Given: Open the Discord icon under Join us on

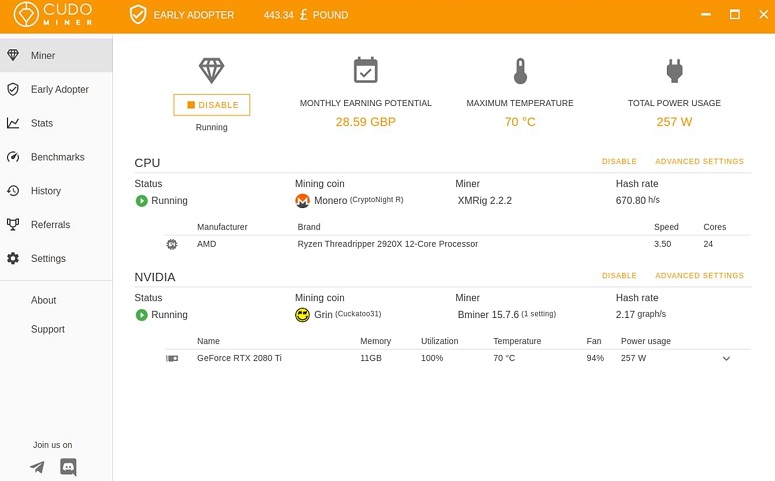Looking at the screenshot, I should coord(68,467).
